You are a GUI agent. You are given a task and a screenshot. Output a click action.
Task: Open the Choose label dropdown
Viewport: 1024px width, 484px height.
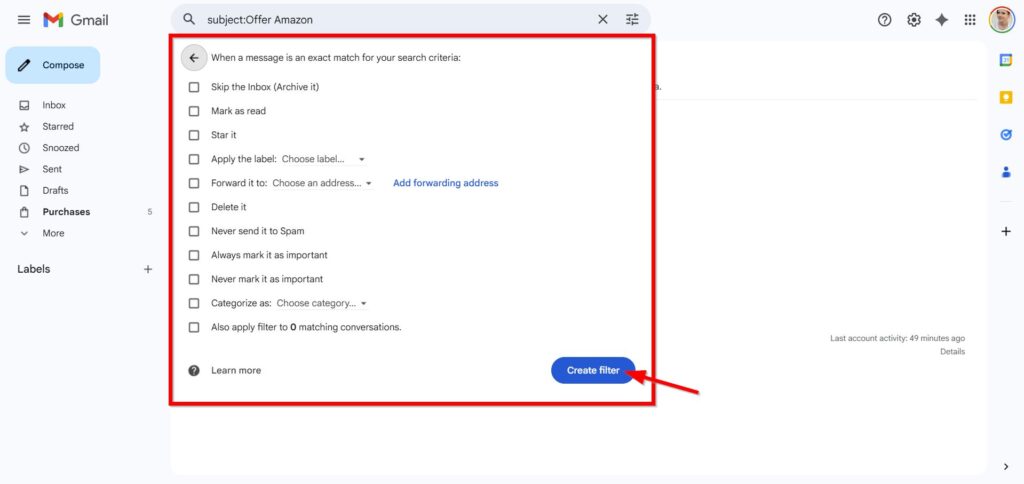point(323,159)
